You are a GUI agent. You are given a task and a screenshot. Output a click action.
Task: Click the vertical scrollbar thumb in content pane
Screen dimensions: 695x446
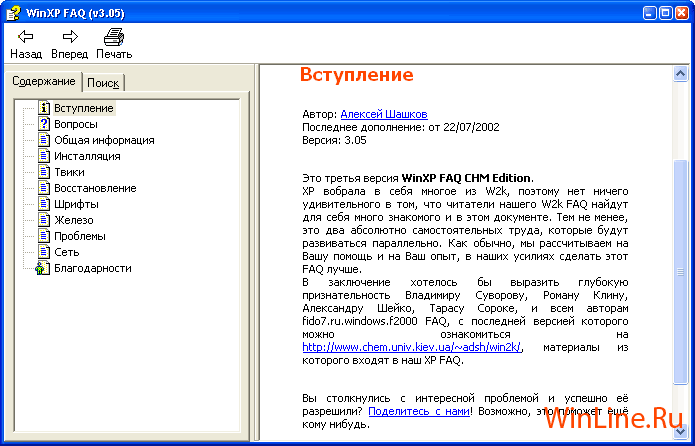(x=680, y=271)
